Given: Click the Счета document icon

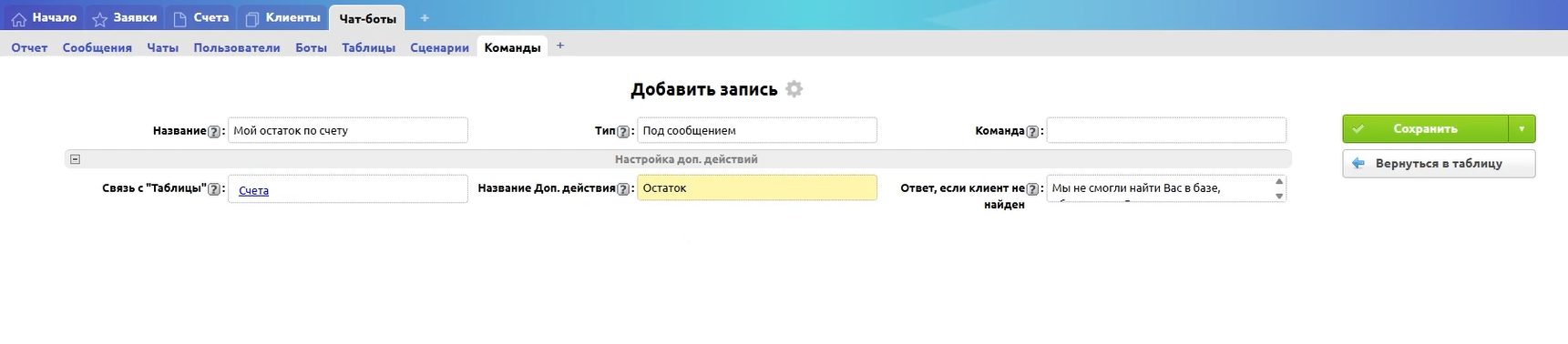Looking at the screenshot, I should (180, 18).
